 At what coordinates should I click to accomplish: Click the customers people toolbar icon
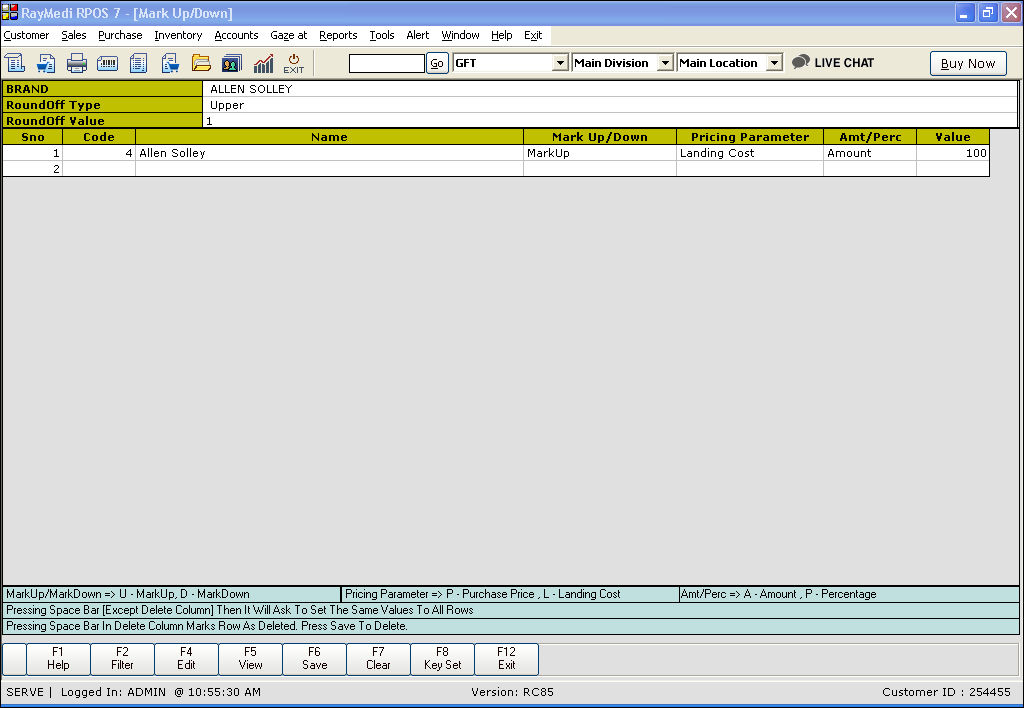click(232, 63)
